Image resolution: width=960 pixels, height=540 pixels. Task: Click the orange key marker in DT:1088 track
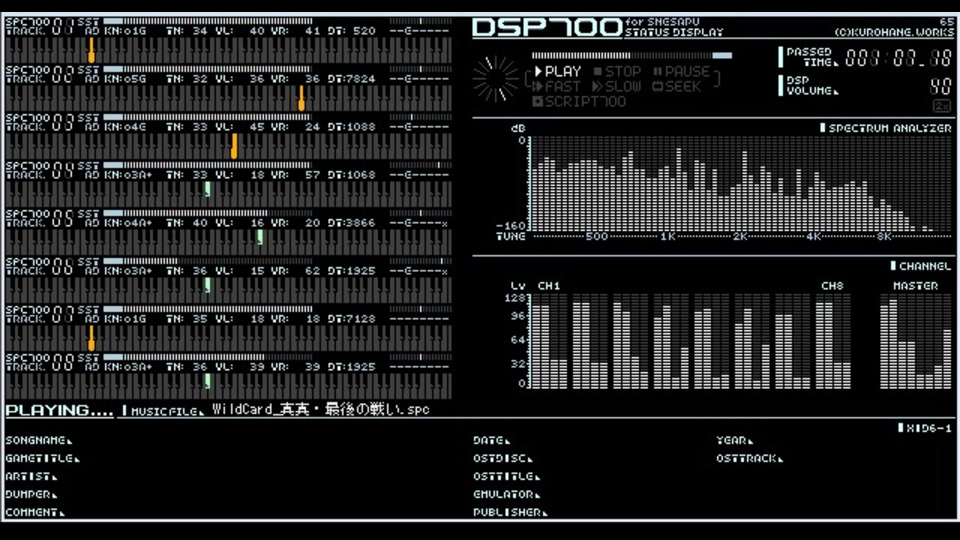click(234, 146)
